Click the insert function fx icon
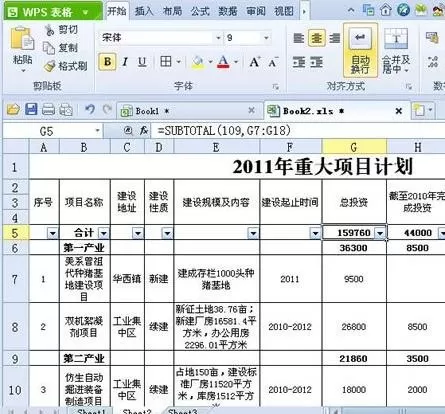 [x=144, y=131]
